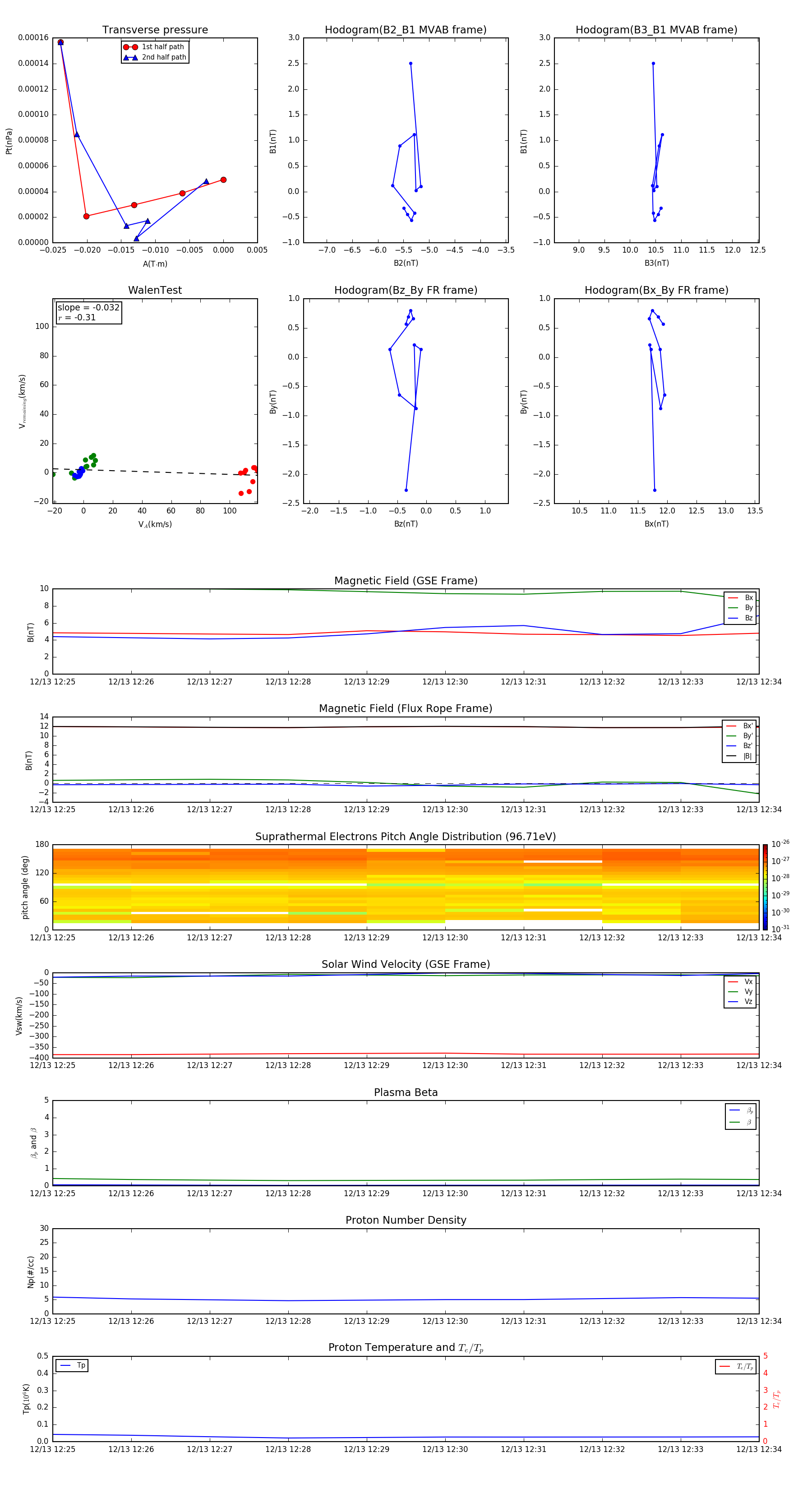Click the Suprathermal Electrons Pitch Angle Distribution title
Screen dimensions: 812x1489
[406, 837]
